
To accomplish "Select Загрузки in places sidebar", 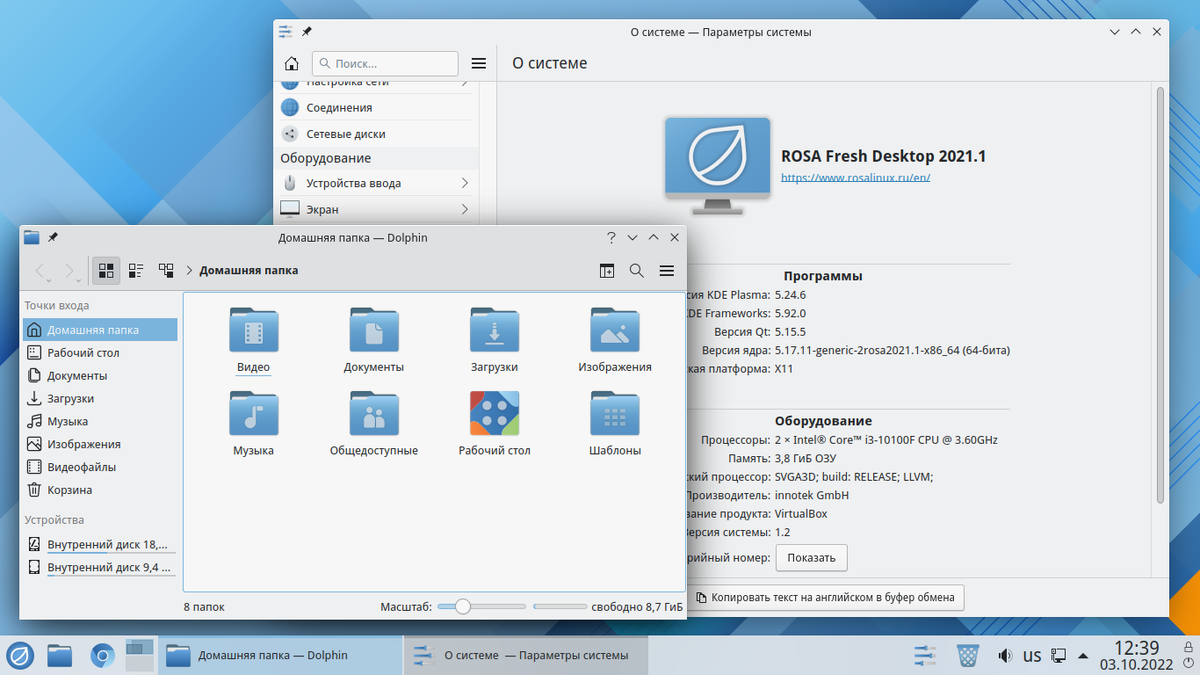I will tap(100, 398).
